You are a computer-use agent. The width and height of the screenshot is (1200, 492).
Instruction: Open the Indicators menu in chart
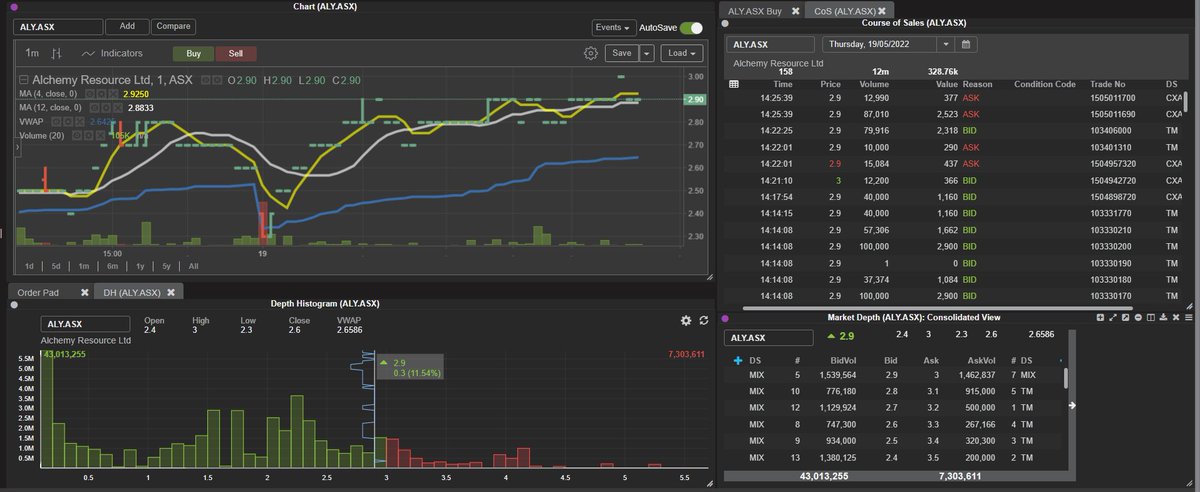(112, 53)
